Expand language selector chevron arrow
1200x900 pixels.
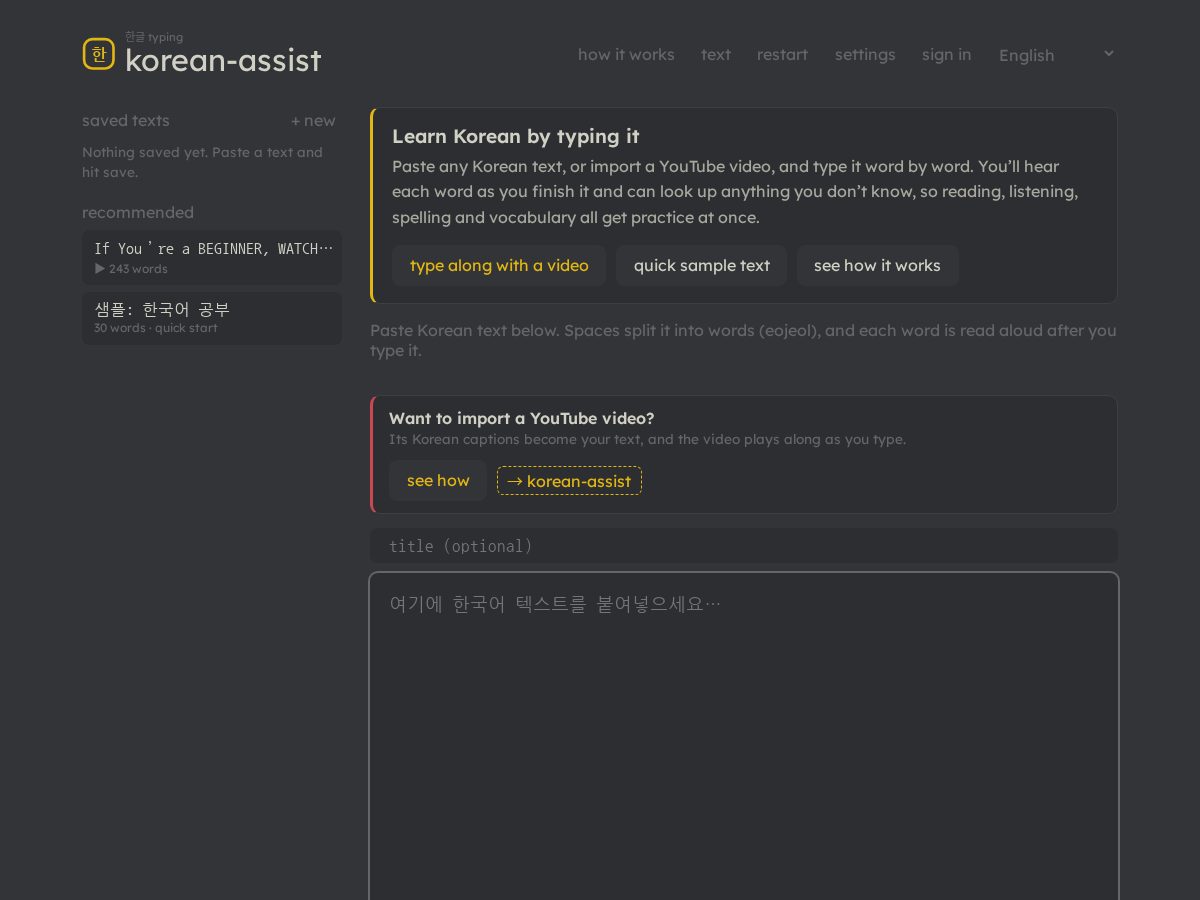[x=1108, y=53]
